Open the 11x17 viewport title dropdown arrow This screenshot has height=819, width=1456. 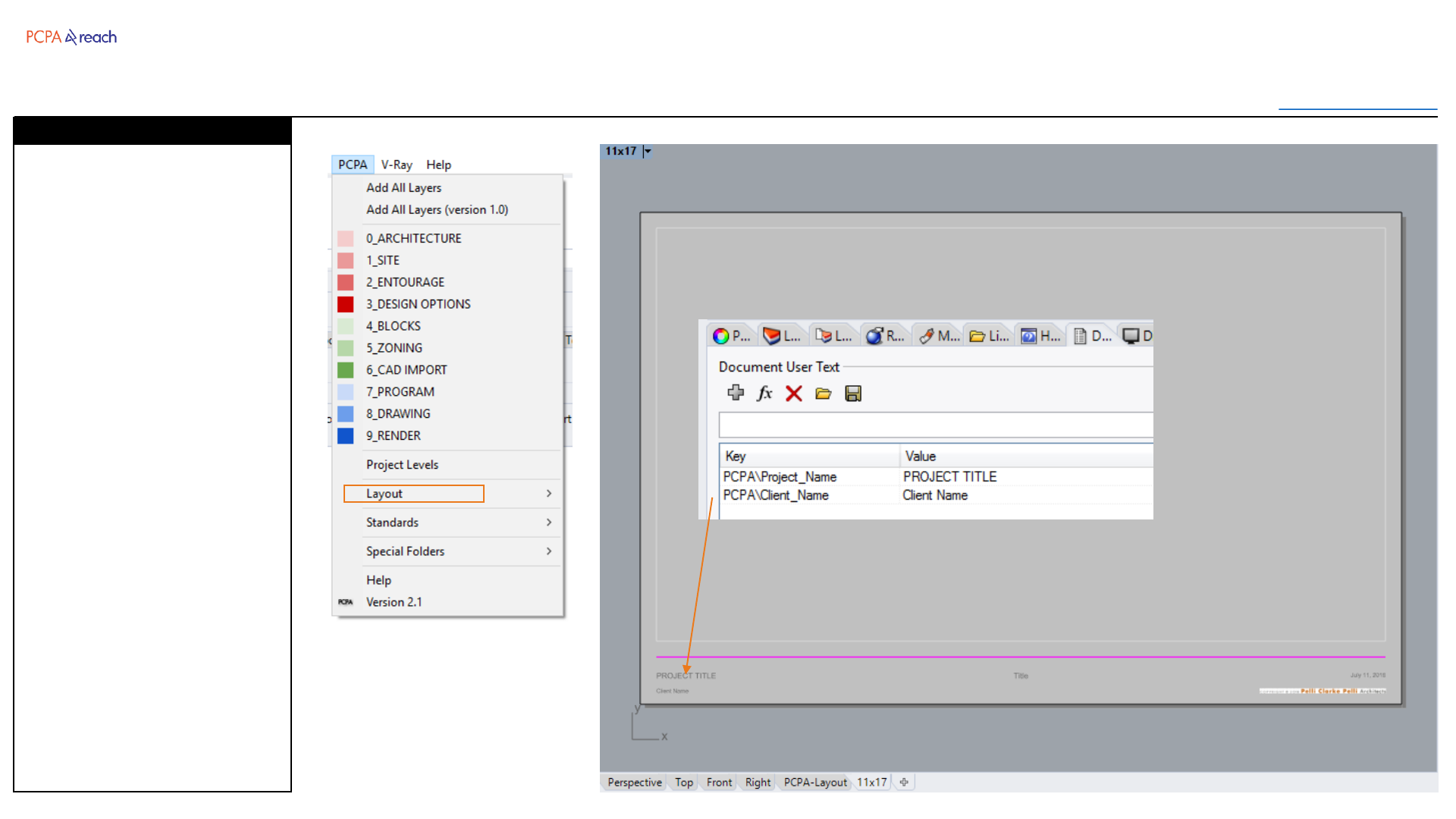pyautogui.click(x=648, y=152)
